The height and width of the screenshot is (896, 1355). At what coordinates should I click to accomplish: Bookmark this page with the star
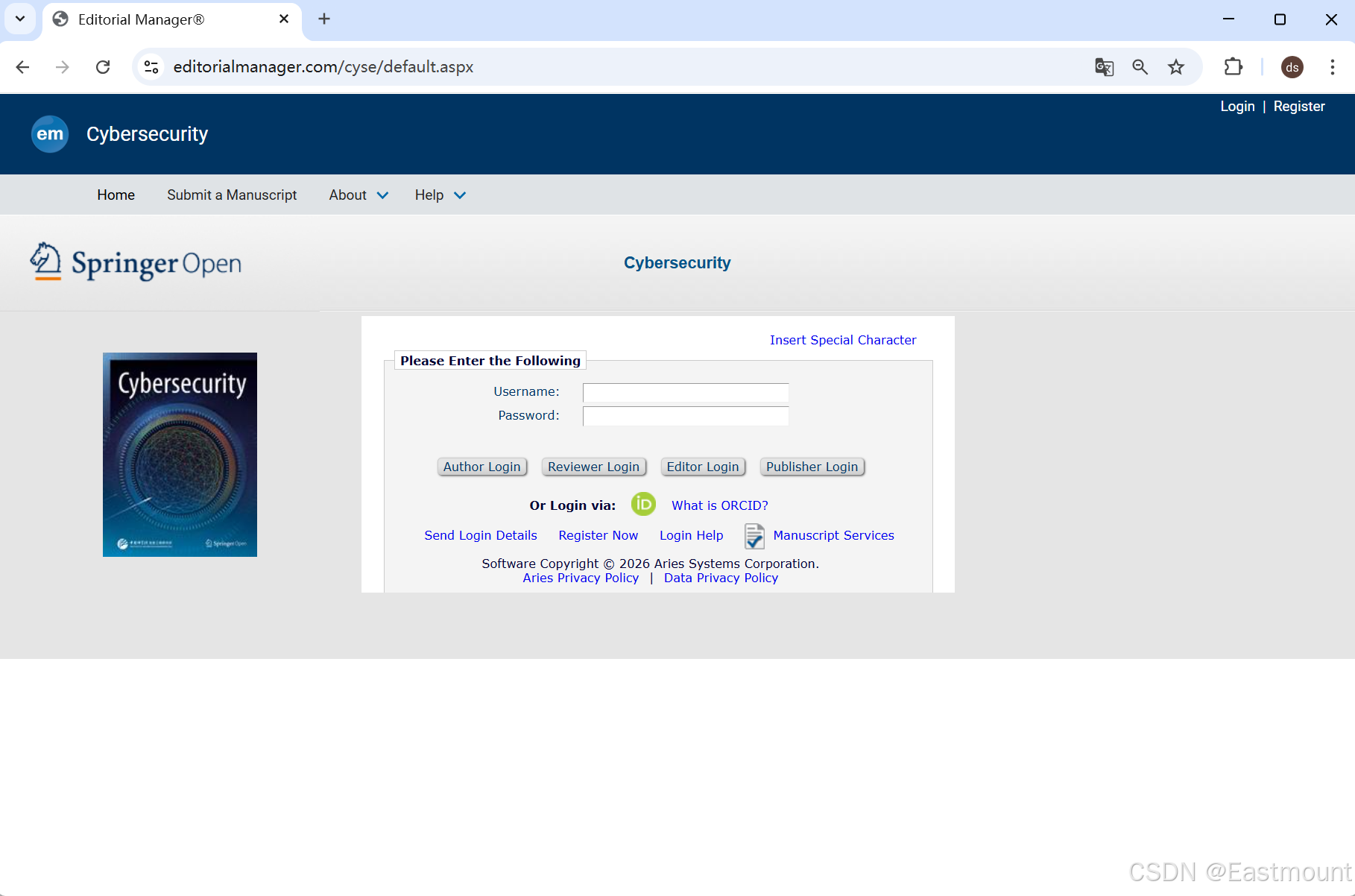(1176, 67)
